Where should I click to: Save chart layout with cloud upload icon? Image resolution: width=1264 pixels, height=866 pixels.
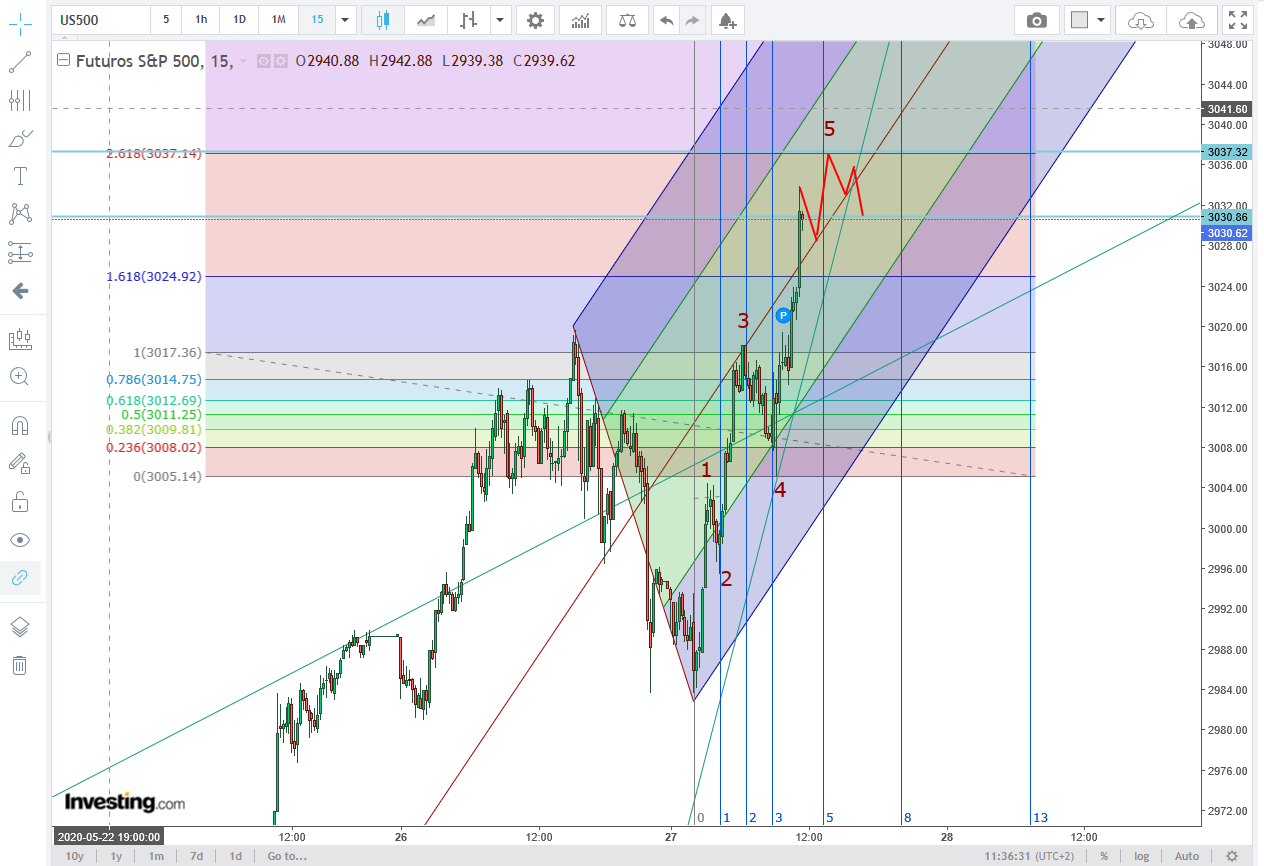1192,20
